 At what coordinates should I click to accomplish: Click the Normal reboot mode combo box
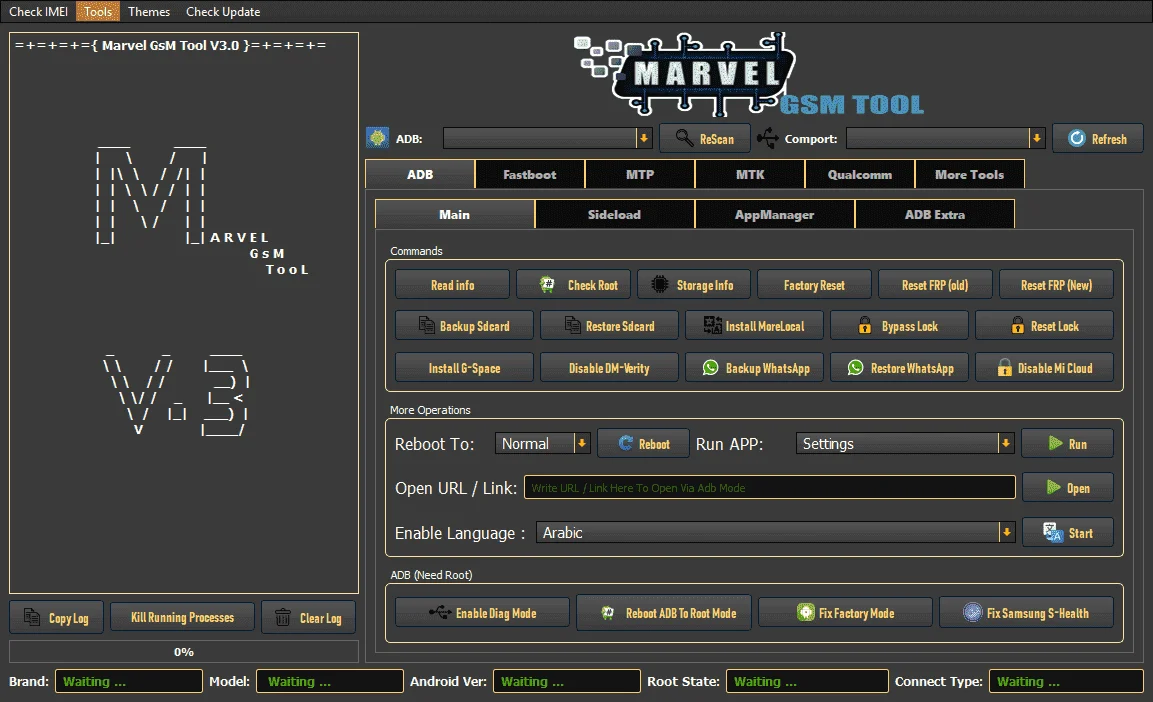point(543,443)
